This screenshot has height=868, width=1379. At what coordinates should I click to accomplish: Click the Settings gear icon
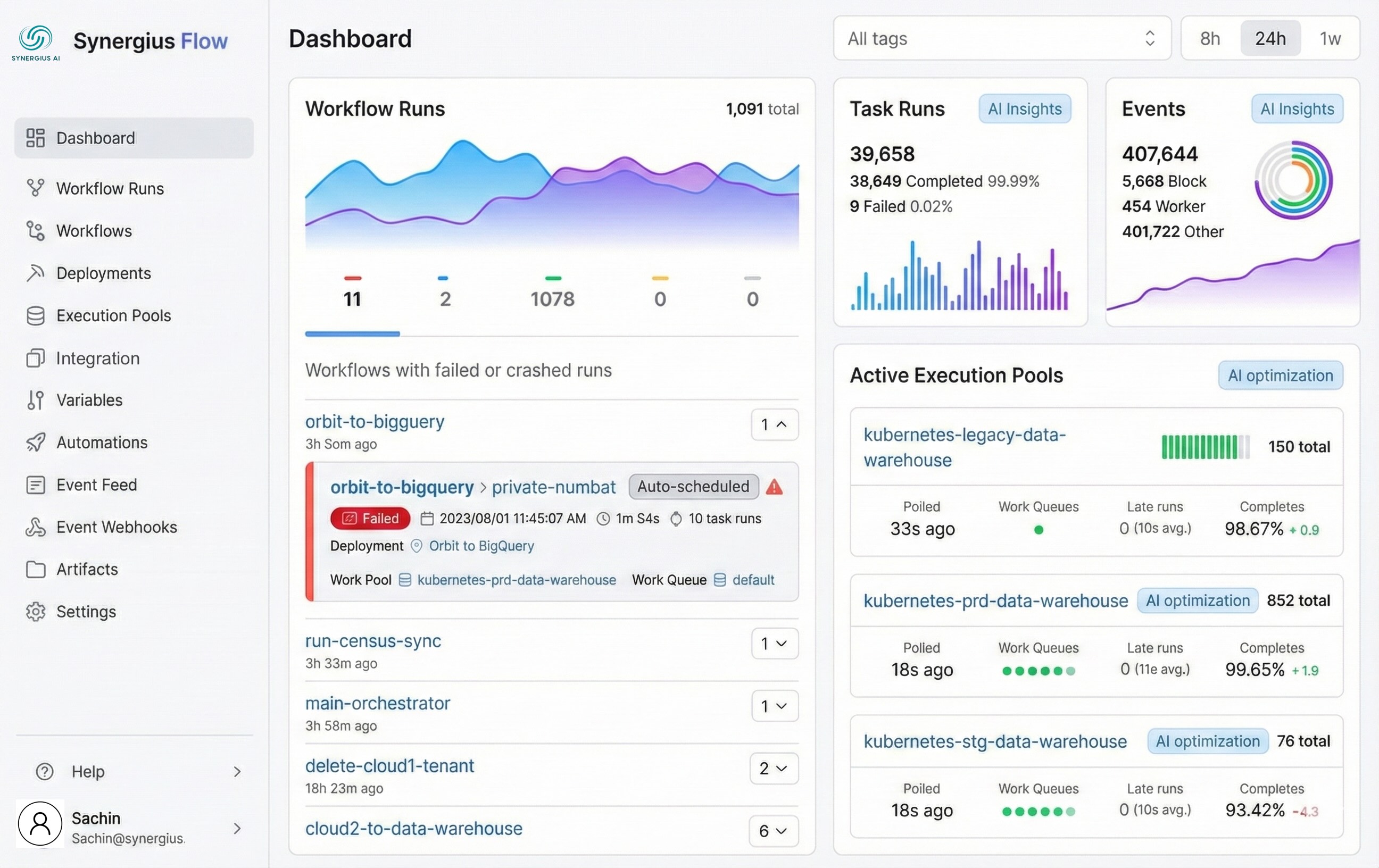(36, 611)
